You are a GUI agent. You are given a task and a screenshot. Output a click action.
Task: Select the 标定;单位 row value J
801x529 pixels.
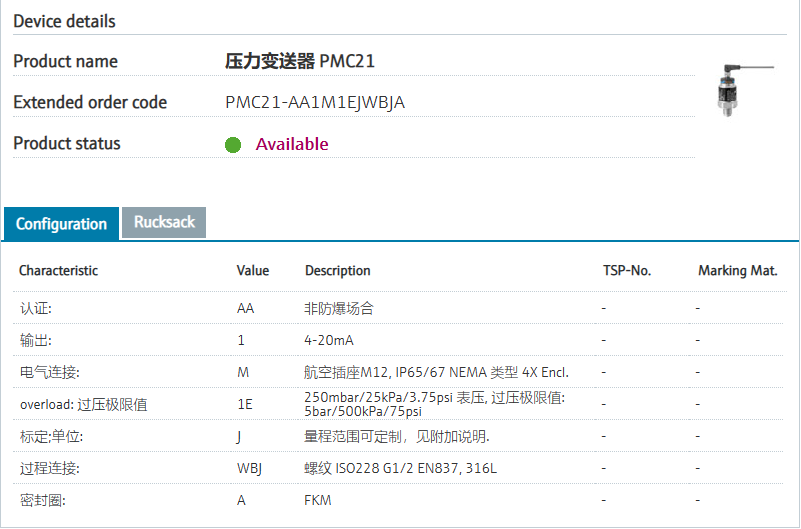tap(240, 437)
